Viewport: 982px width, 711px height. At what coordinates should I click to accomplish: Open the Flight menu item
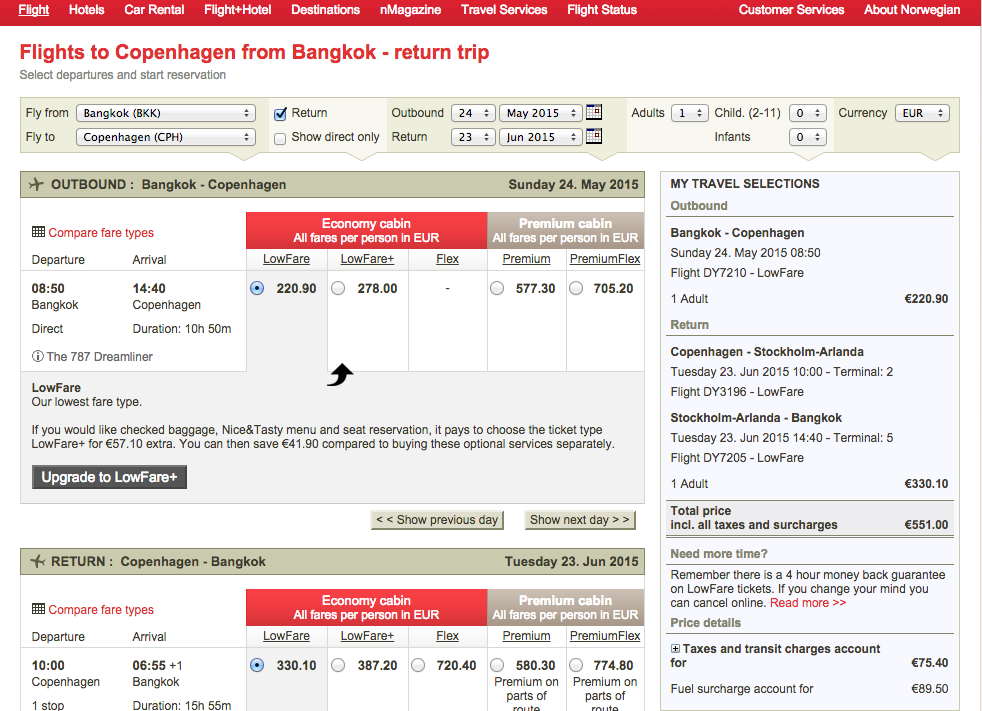click(34, 9)
